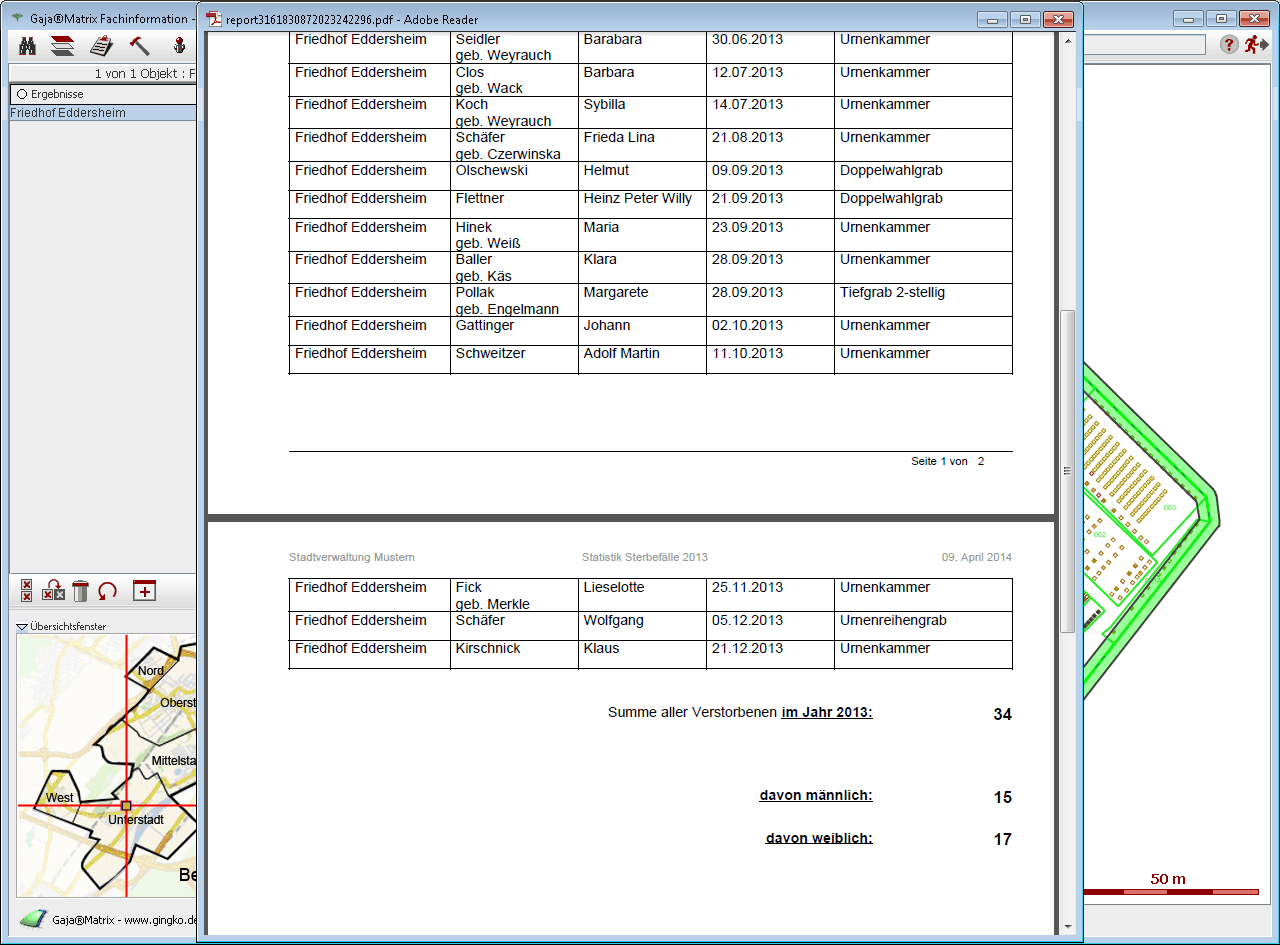Click the PDF scrollbar down arrow
The image size is (1280, 945).
coord(1067,926)
